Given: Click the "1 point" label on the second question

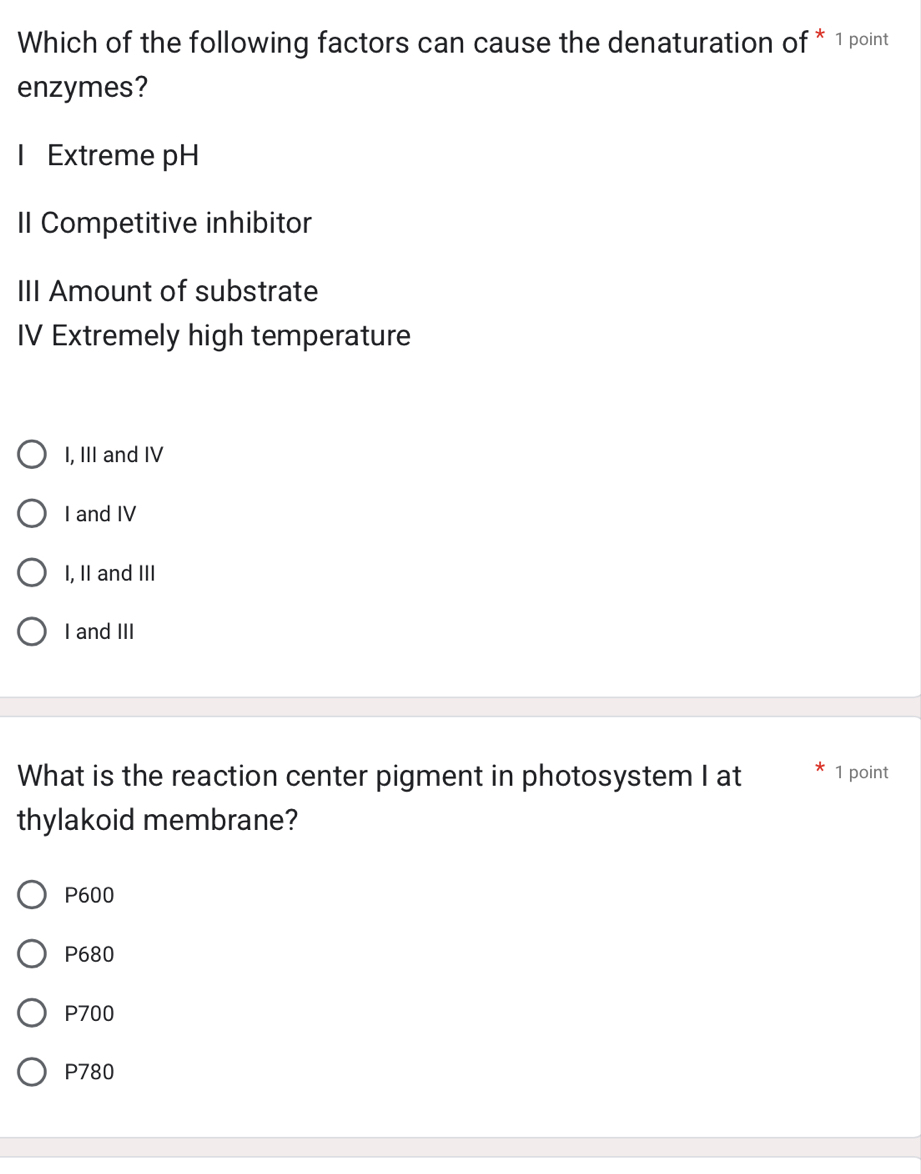Looking at the screenshot, I should coord(861,771).
